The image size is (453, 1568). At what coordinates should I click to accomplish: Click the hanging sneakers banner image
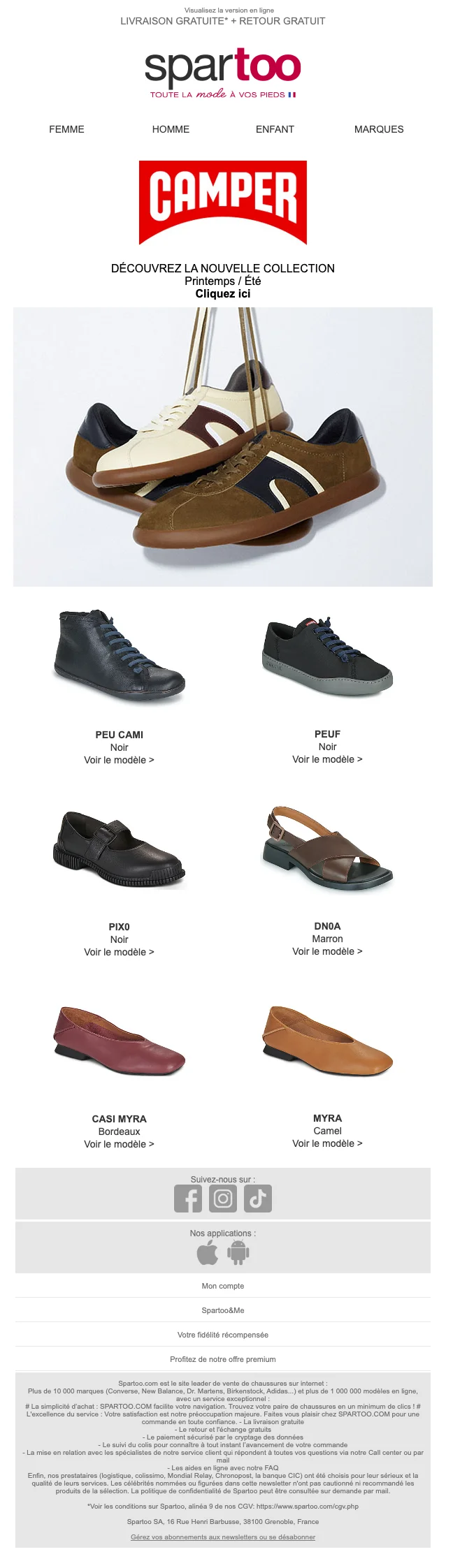click(223, 447)
